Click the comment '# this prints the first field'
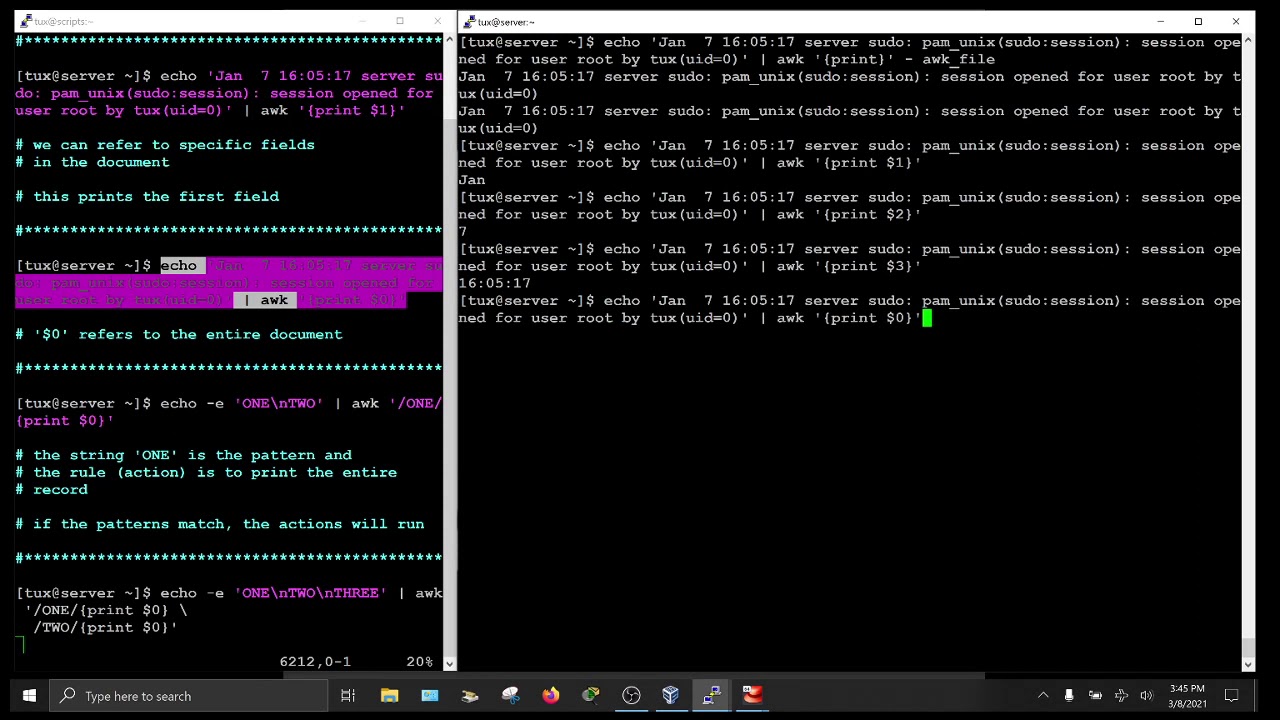This screenshot has height=720, width=1280. [147, 196]
